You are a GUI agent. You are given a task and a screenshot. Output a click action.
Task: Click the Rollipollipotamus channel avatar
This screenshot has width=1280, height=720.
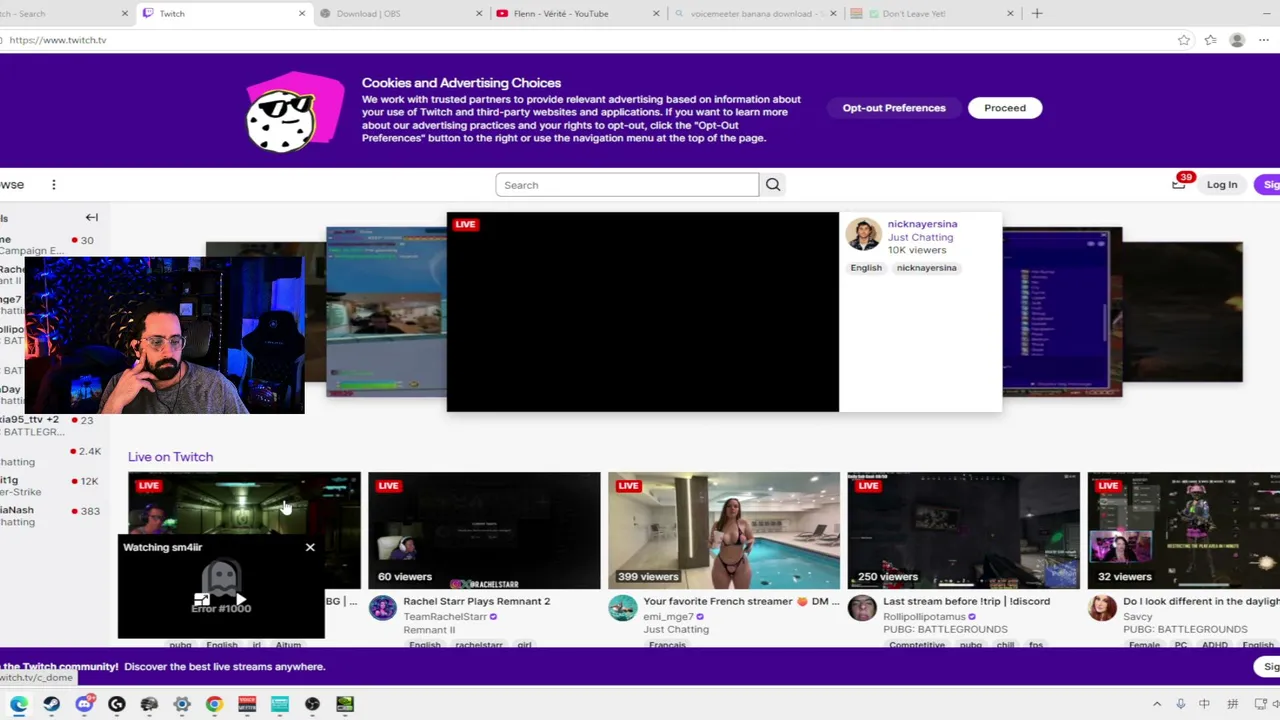point(862,608)
